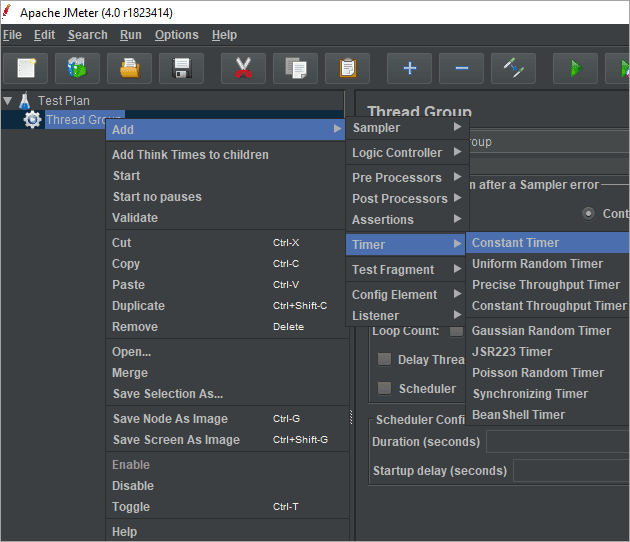Viewport: 630px width, 542px height.
Task: Collapse the Test Plan tree arrow
Action: 8,100
